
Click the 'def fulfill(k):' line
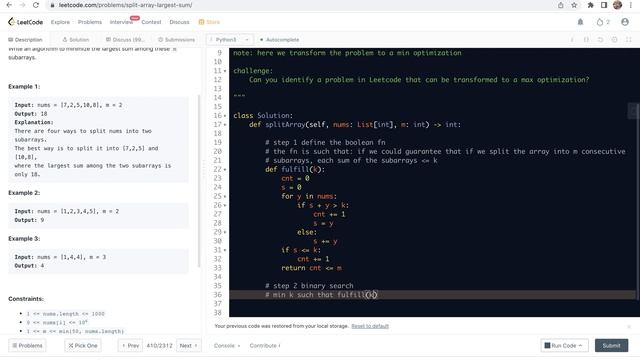pyautogui.click(x=295, y=169)
